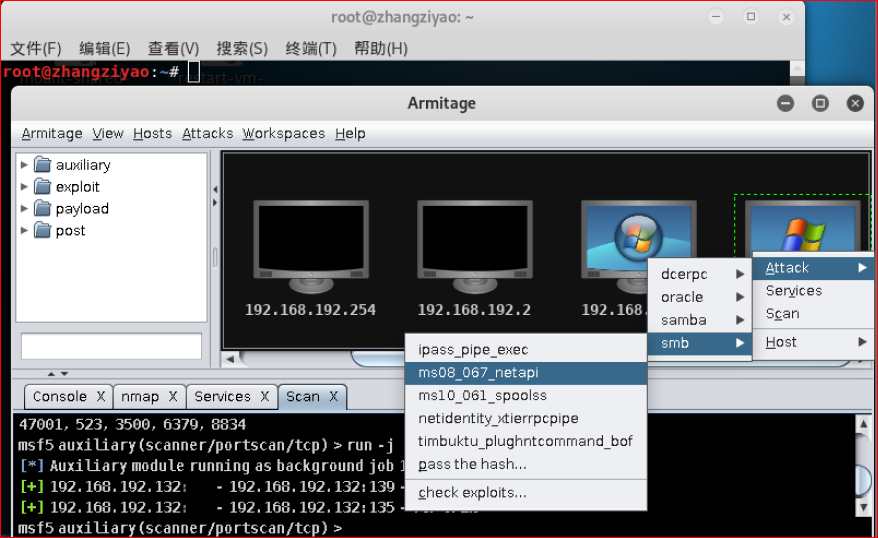
Task: Switch to the Scan tab
Action: point(303,396)
